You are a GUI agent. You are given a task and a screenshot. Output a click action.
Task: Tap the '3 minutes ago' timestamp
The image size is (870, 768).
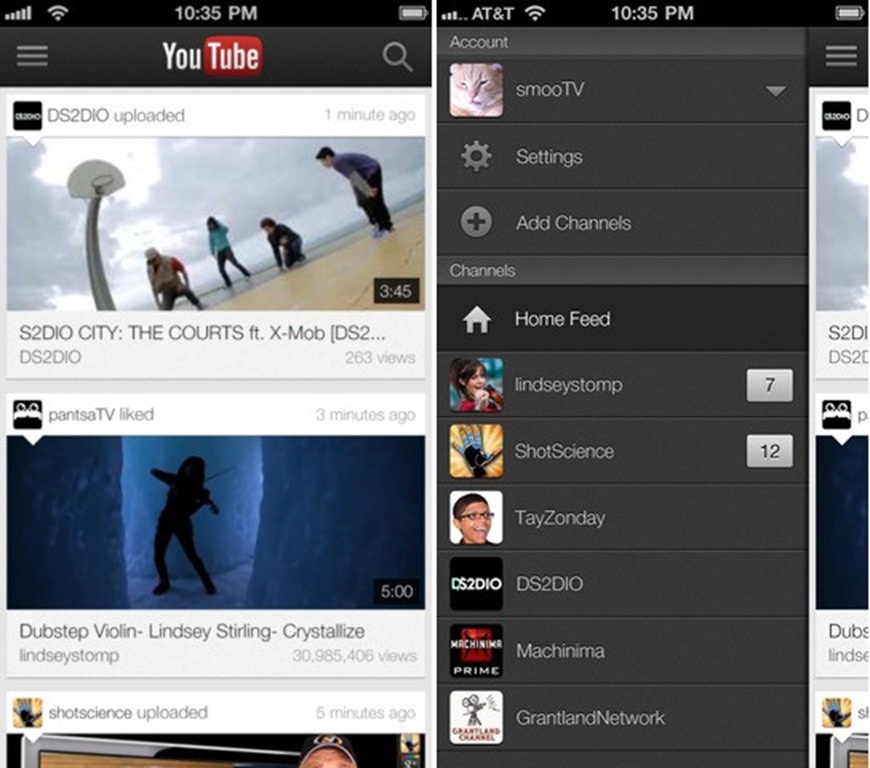coord(366,415)
